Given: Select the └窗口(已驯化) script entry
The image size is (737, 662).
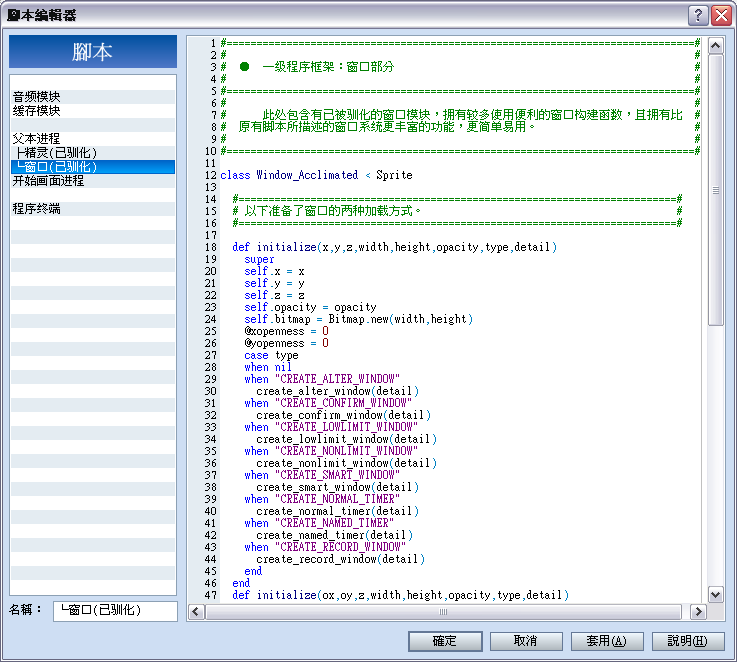Looking at the screenshot, I should tap(93, 167).
